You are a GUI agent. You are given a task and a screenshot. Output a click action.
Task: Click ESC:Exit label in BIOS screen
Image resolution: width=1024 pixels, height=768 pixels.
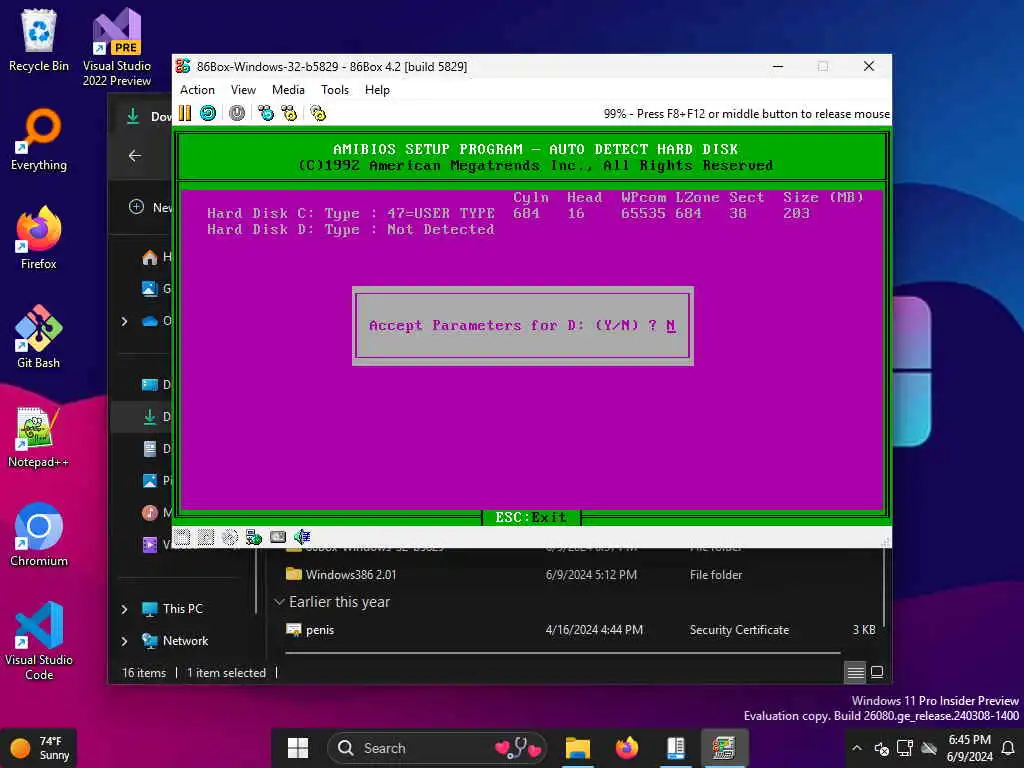[x=531, y=517]
